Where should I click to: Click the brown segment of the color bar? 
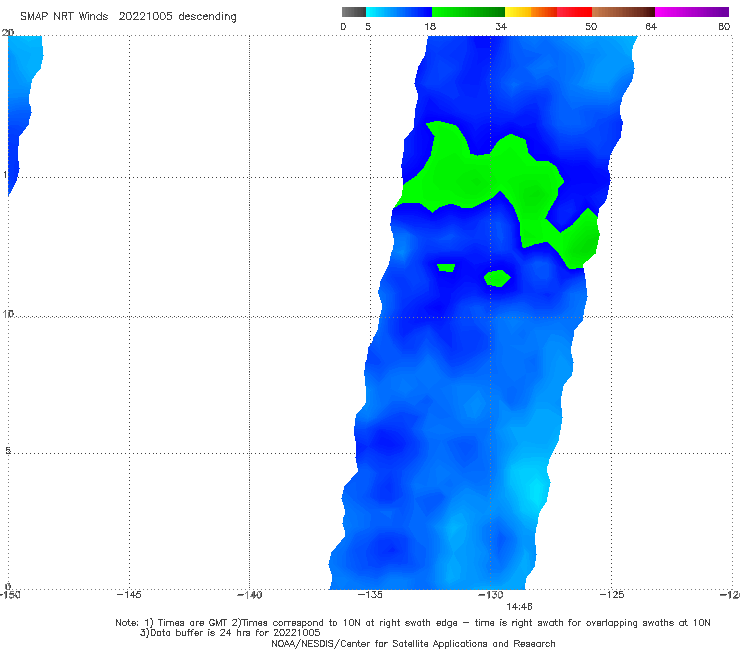(623, 12)
